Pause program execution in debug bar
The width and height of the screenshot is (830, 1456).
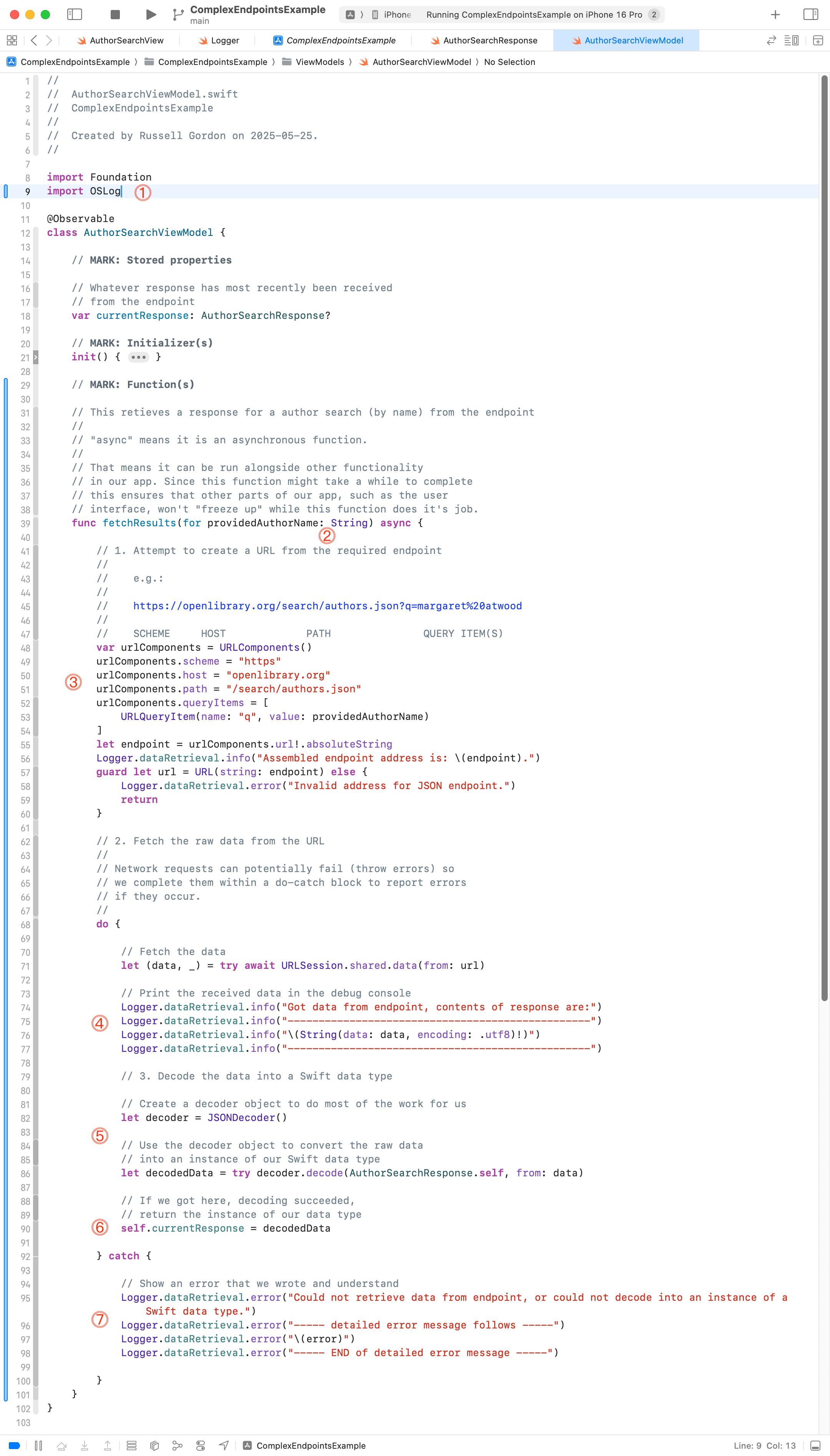(38, 1445)
